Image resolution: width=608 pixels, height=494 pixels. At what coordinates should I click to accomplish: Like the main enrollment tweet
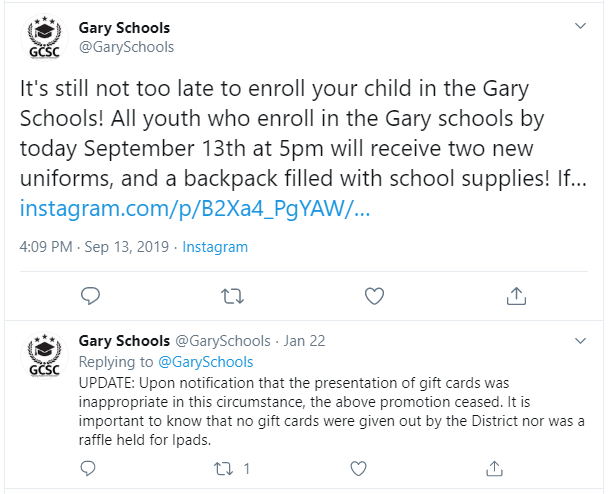[375, 296]
